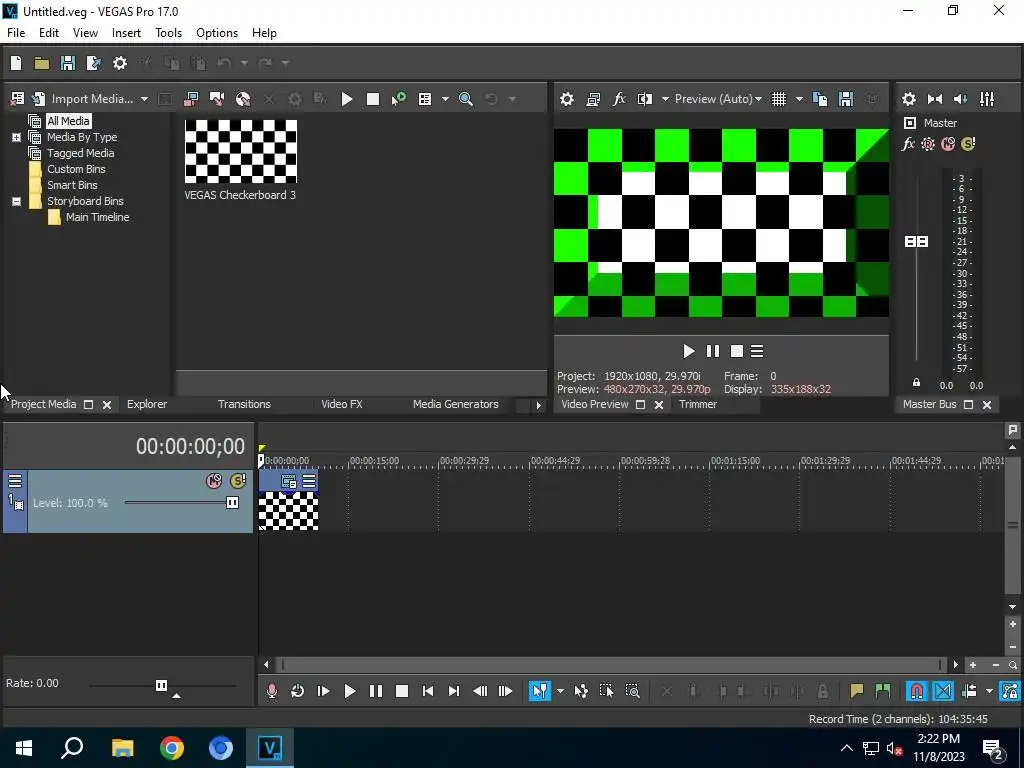Save the project with floppy icon
This screenshot has height=768, width=1024.
pos(68,63)
